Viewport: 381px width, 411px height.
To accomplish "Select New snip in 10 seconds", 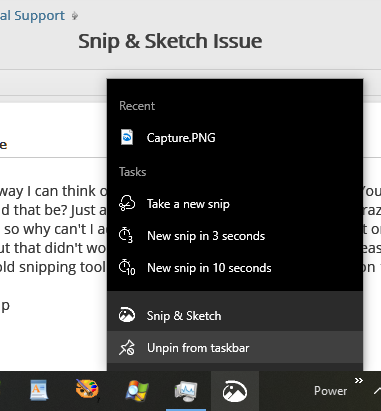I will click(235, 268).
